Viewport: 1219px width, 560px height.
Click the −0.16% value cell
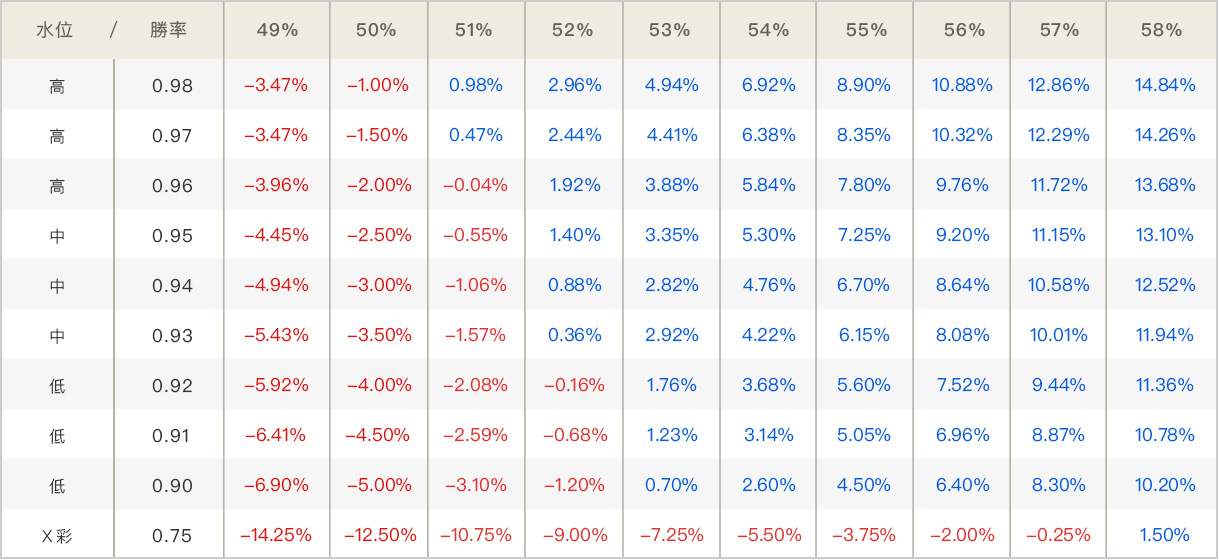click(574, 385)
